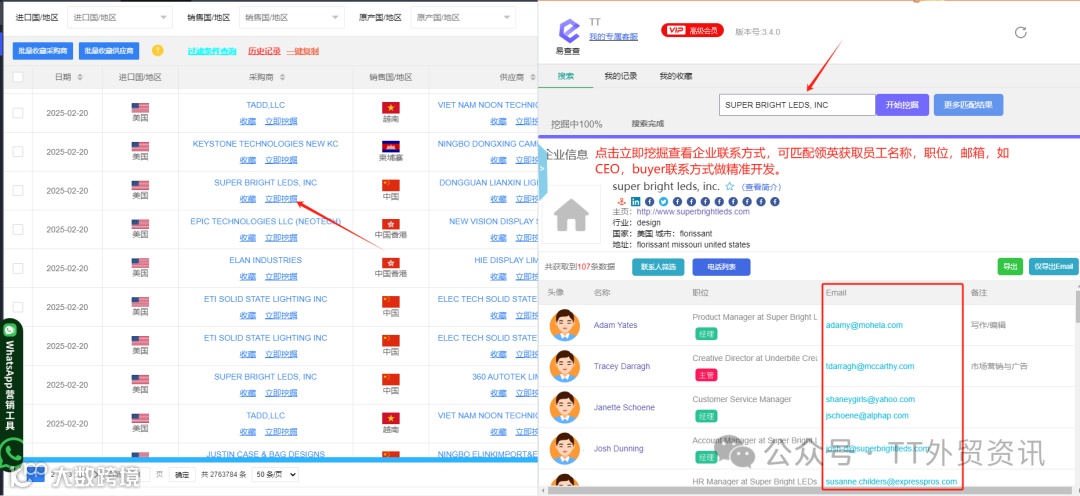Click 批量收藏采购商 button
The width and height of the screenshot is (1080, 496).
(42, 50)
